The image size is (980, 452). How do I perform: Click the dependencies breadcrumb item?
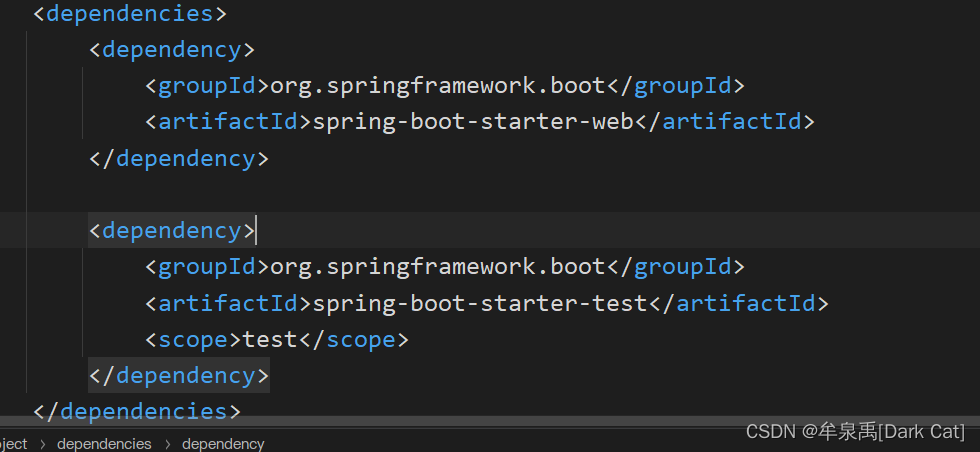104,443
